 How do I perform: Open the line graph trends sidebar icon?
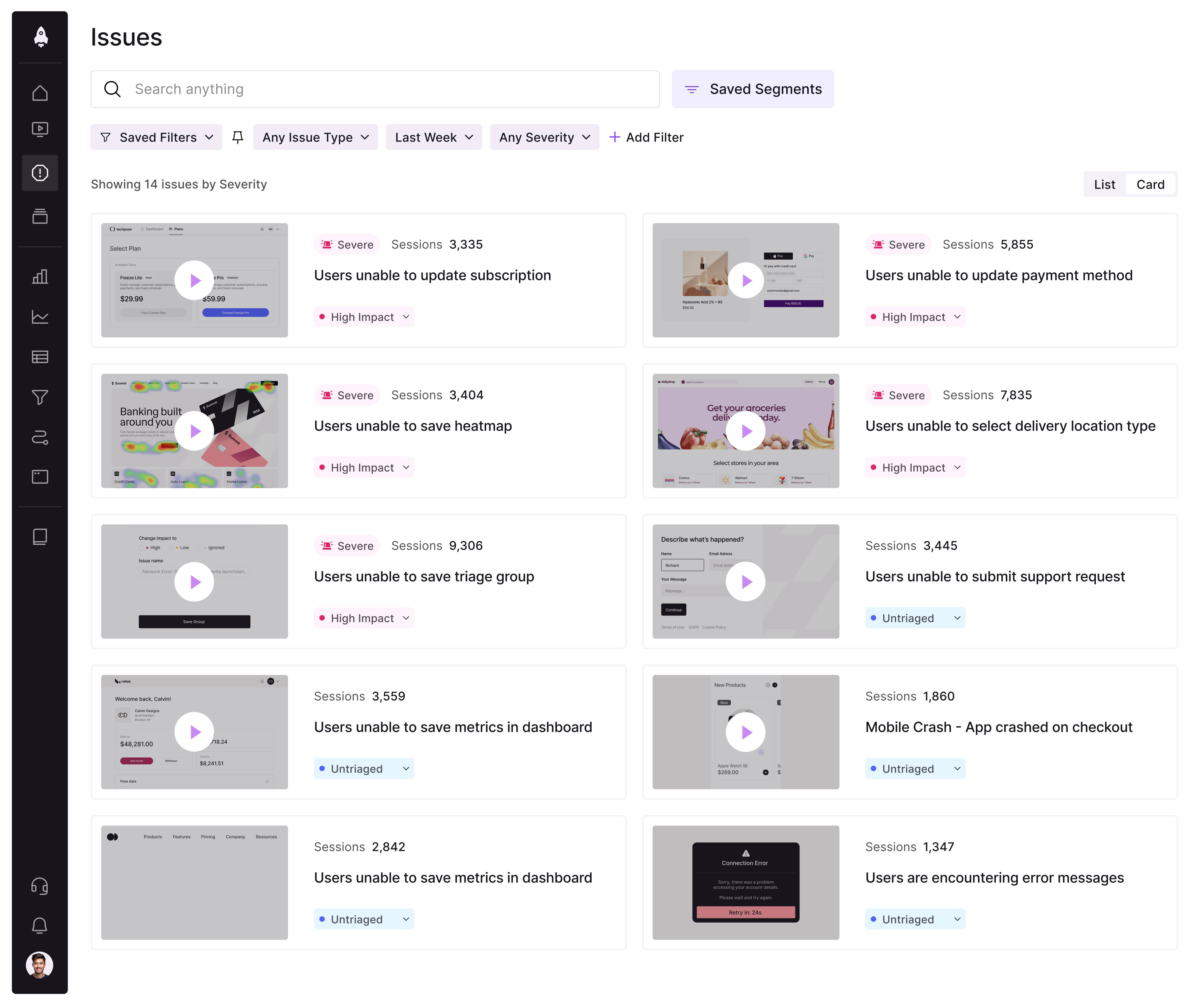[39, 317]
